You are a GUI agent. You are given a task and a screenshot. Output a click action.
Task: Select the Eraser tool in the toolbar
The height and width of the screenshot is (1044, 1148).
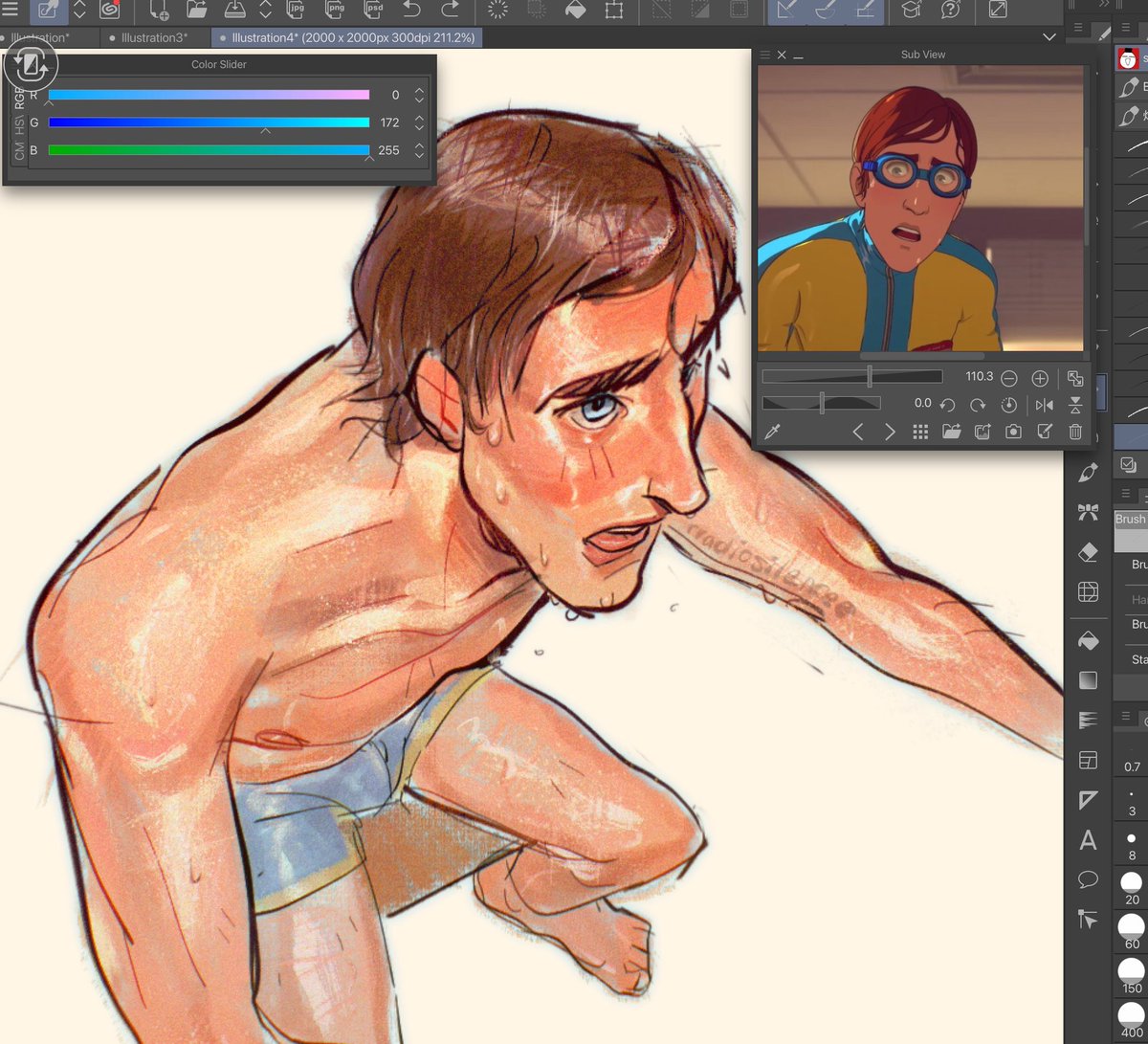1088,552
